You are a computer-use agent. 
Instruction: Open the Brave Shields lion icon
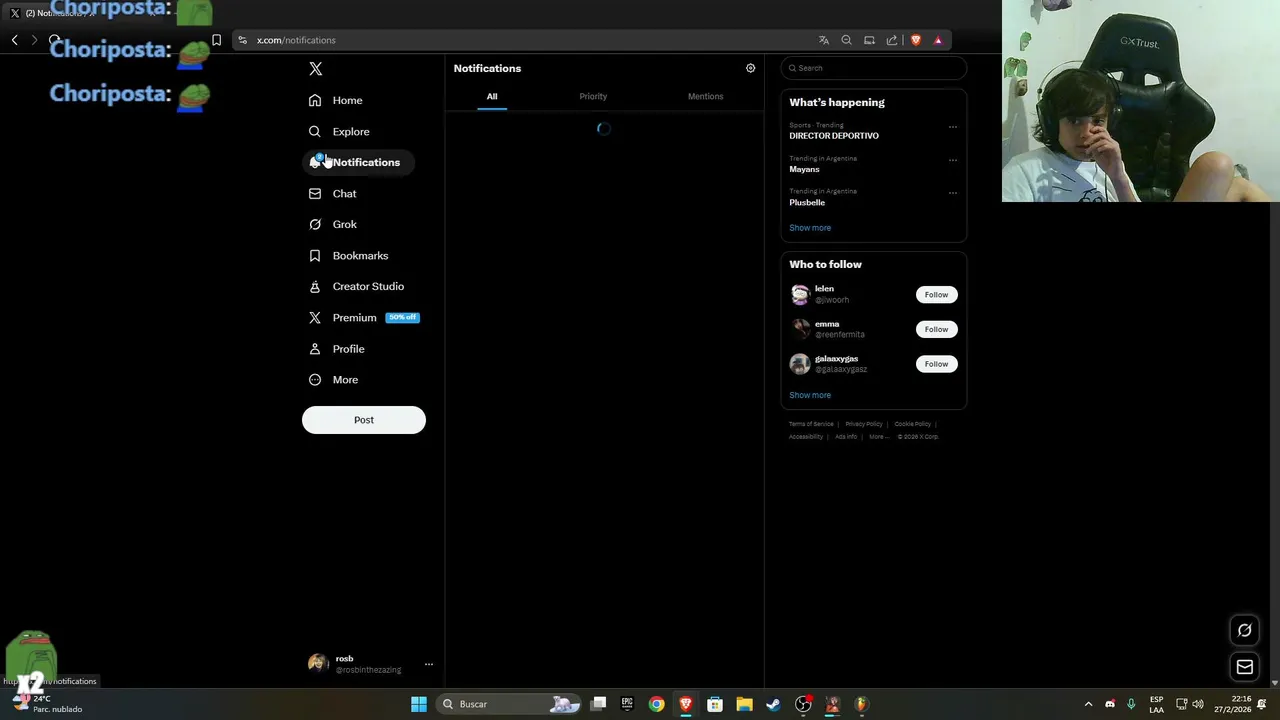[x=915, y=40]
